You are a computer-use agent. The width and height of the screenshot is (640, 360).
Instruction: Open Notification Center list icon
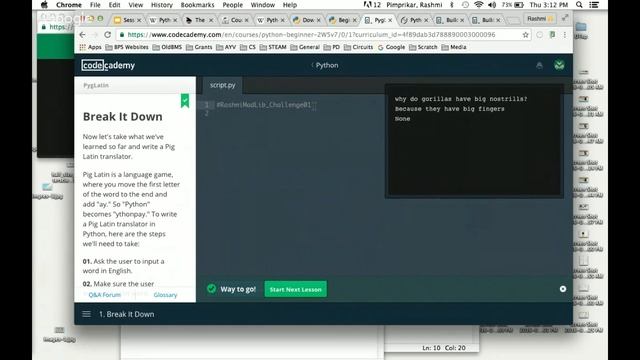click(594, 5)
